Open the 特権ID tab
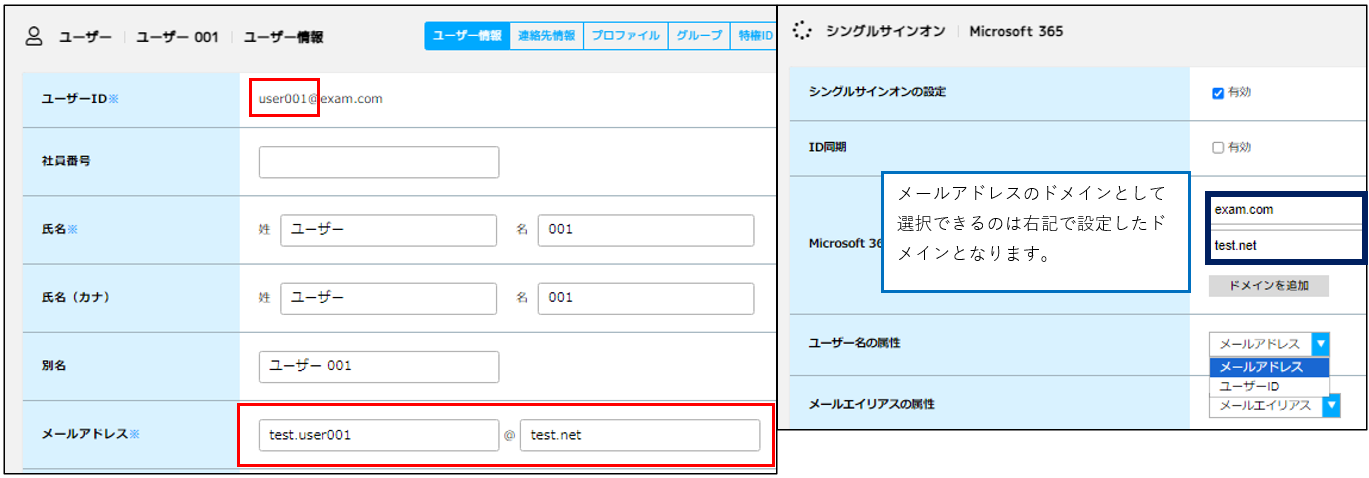Screen dimensions: 1369x478 click(x=754, y=36)
